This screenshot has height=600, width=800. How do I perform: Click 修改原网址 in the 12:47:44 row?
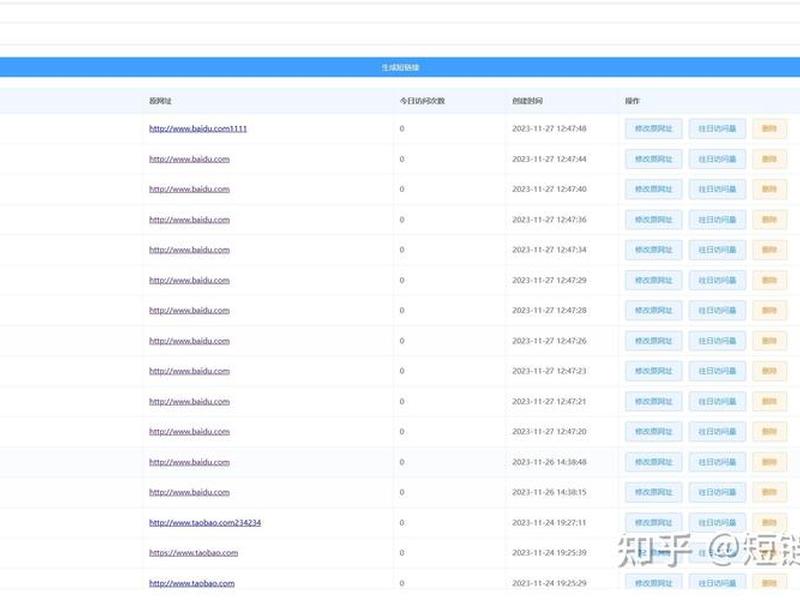pos(654,159)
